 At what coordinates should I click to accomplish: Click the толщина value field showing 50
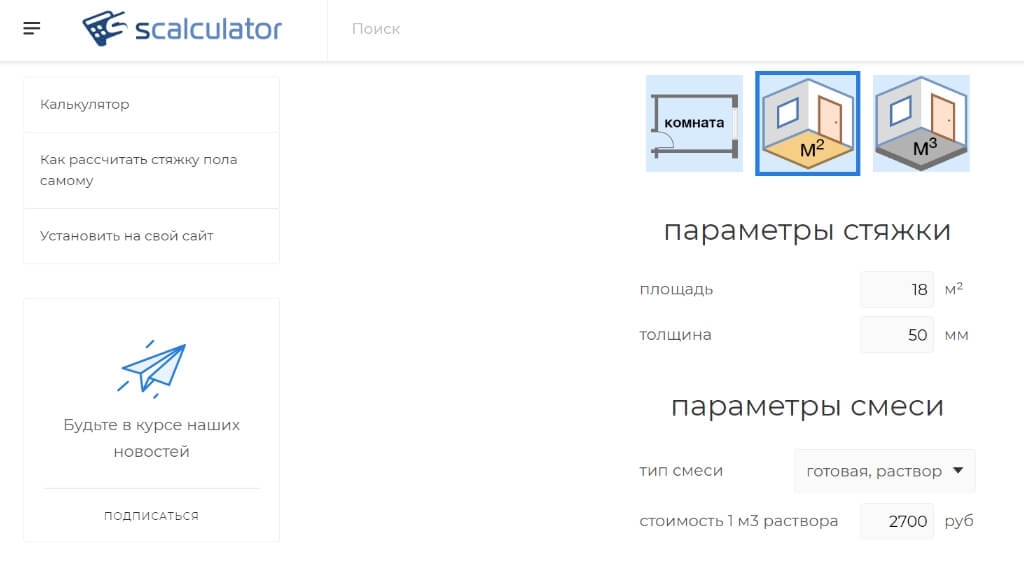pos(897,335)
